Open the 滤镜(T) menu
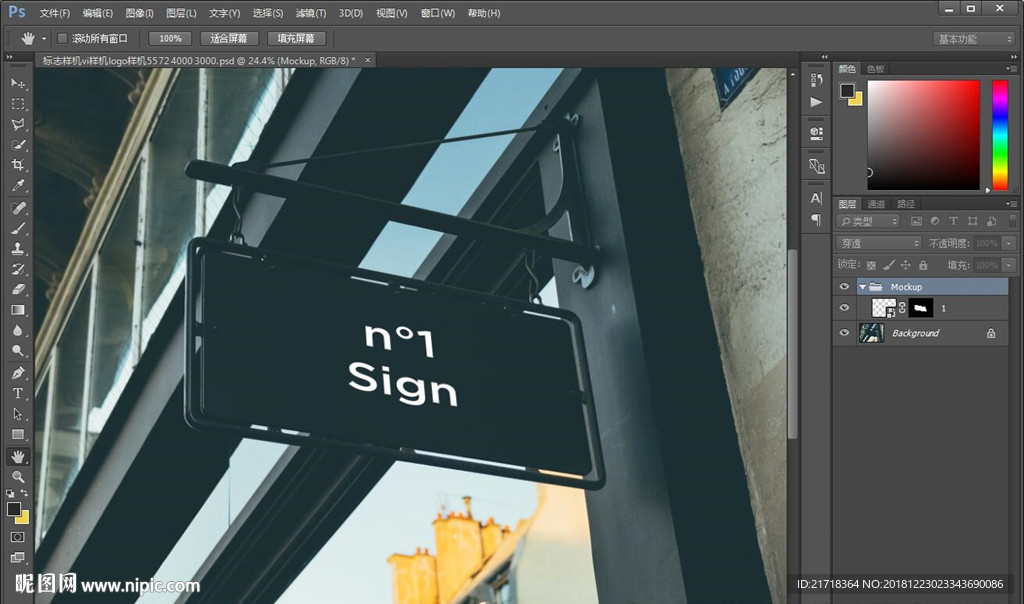 [311, 13]
